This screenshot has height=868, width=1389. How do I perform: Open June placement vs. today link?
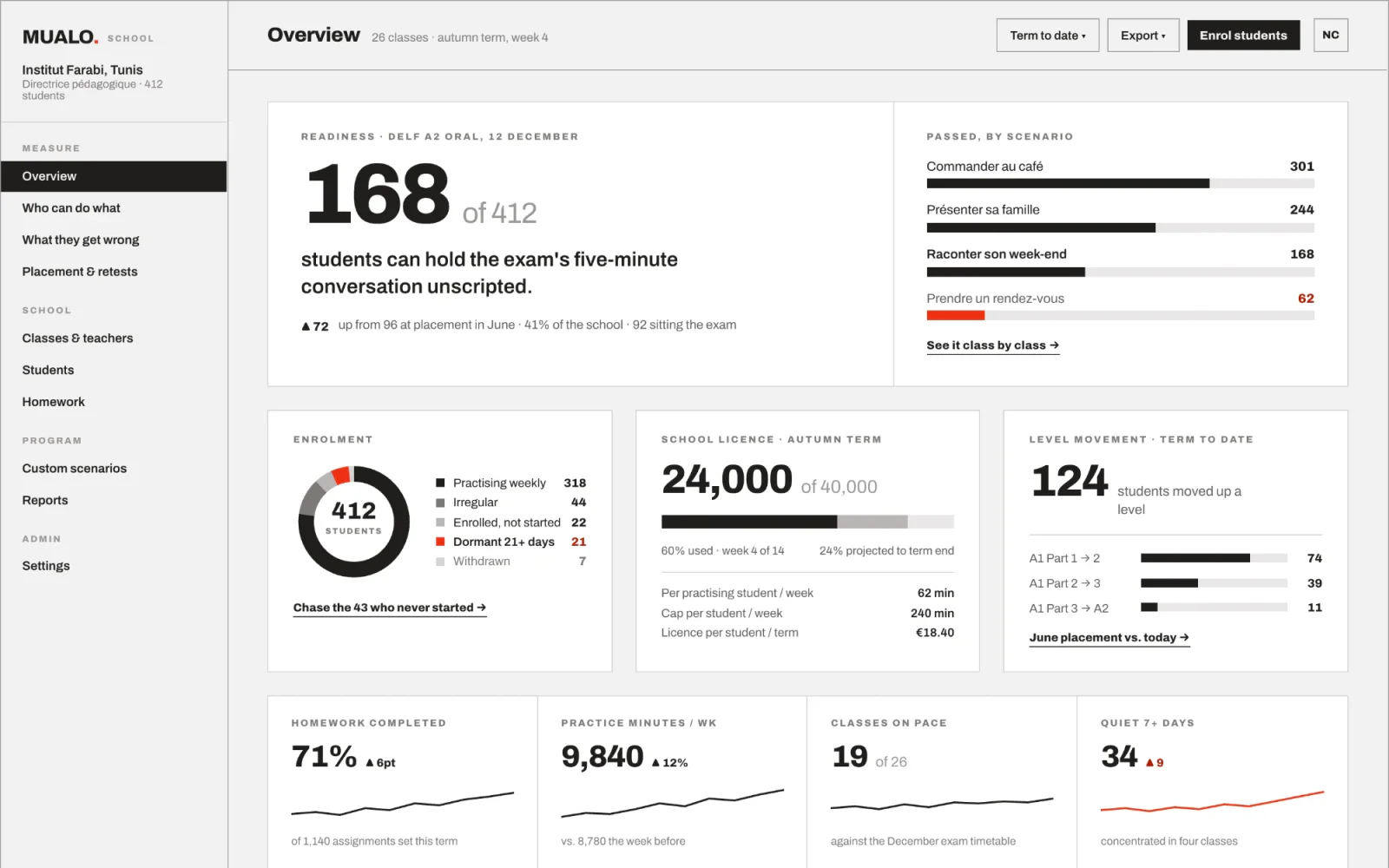click(1109, 637)
